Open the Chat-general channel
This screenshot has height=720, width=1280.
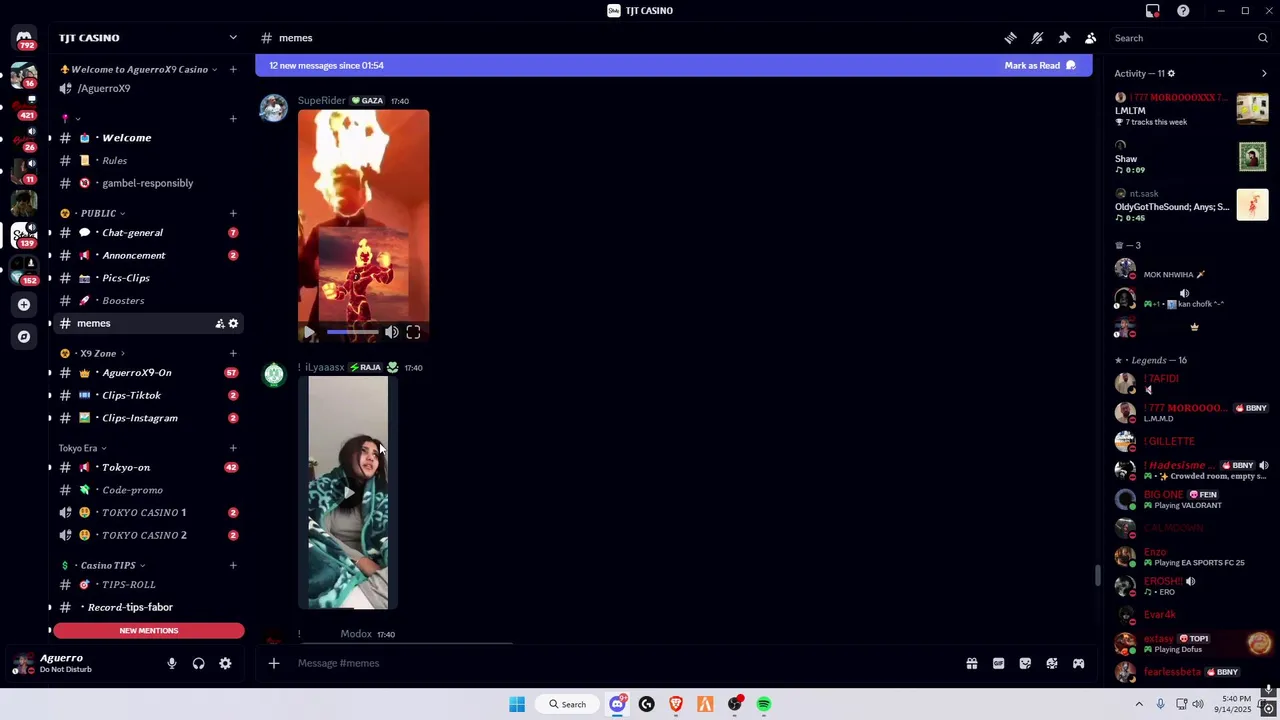[x=148, y=233]
